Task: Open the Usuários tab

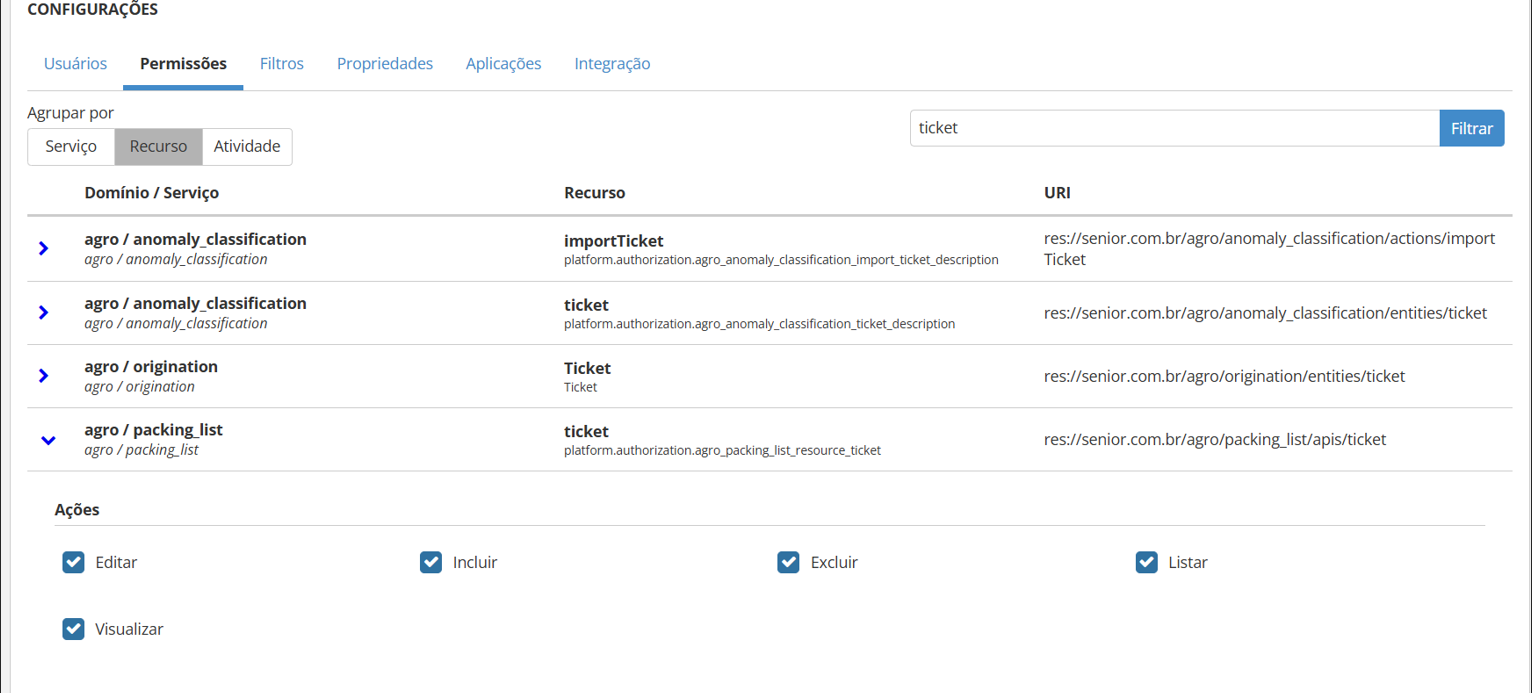Action: pyautogui.click(x=75, y=64)
